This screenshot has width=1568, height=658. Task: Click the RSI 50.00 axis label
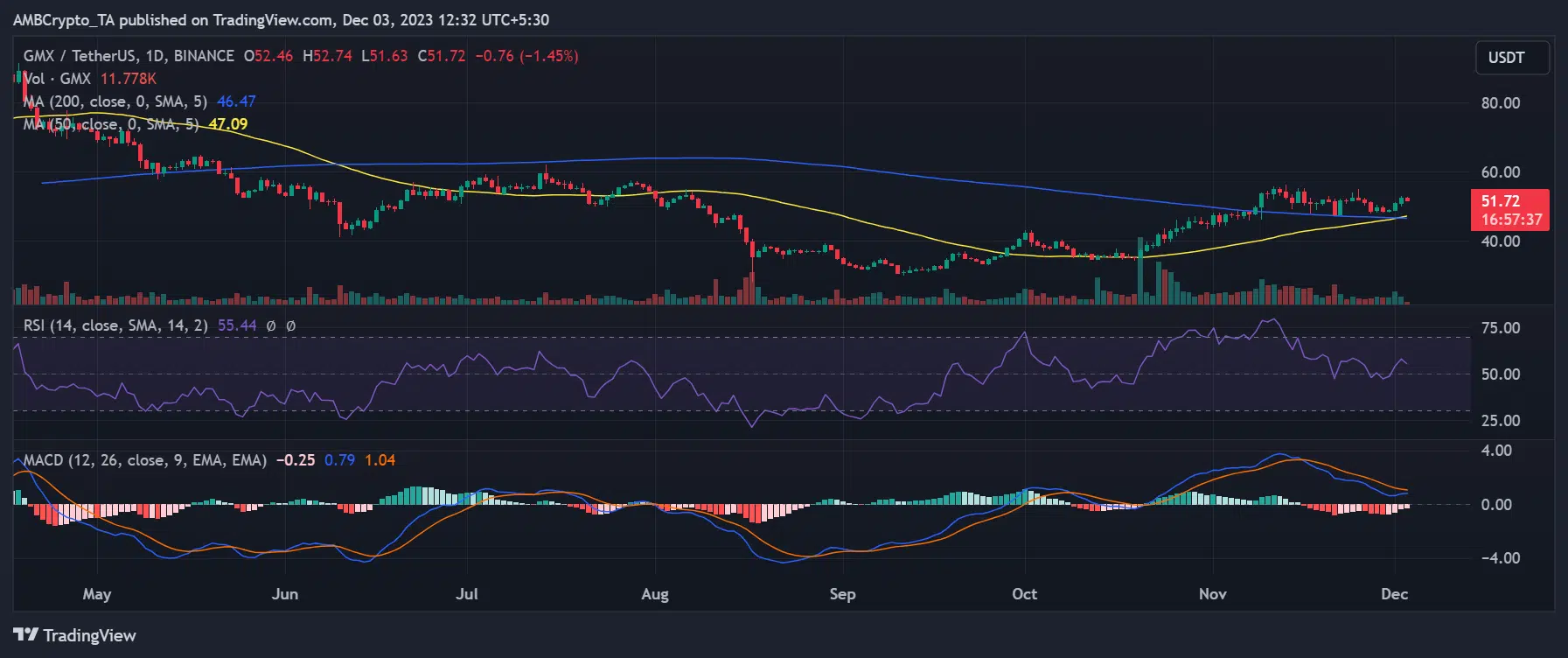(x=1501, y=374)
